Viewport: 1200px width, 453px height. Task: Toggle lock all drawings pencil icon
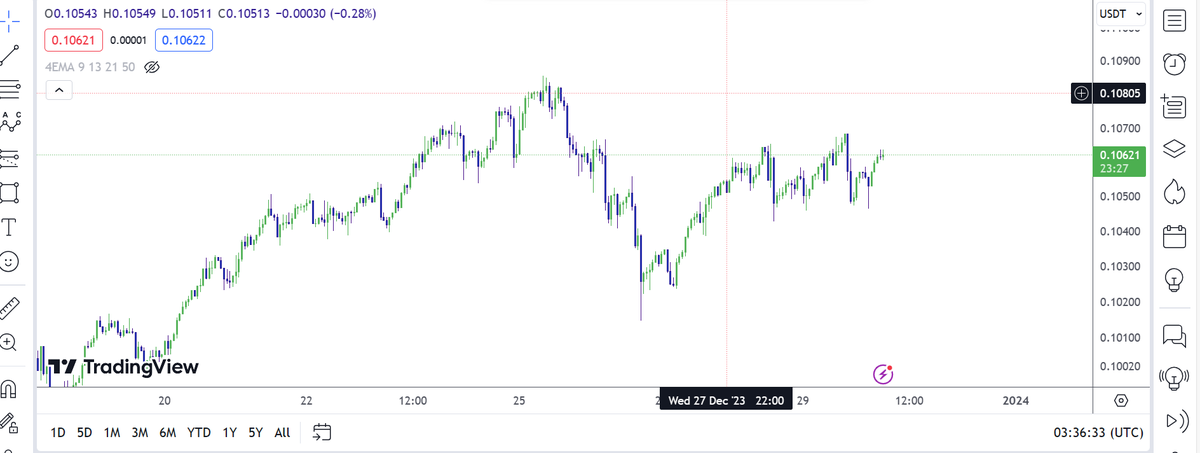(x=10, y=423)
